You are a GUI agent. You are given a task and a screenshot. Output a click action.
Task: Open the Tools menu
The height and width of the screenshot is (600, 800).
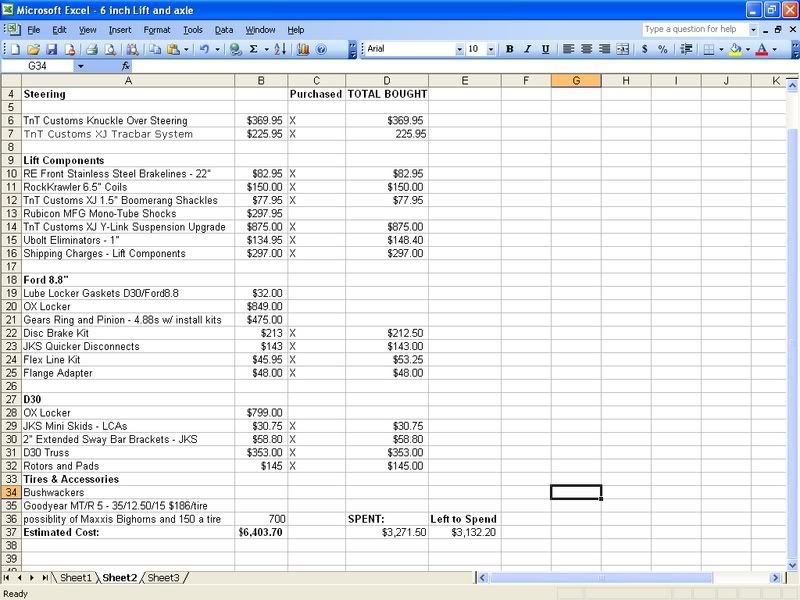(x=193, y=30)
